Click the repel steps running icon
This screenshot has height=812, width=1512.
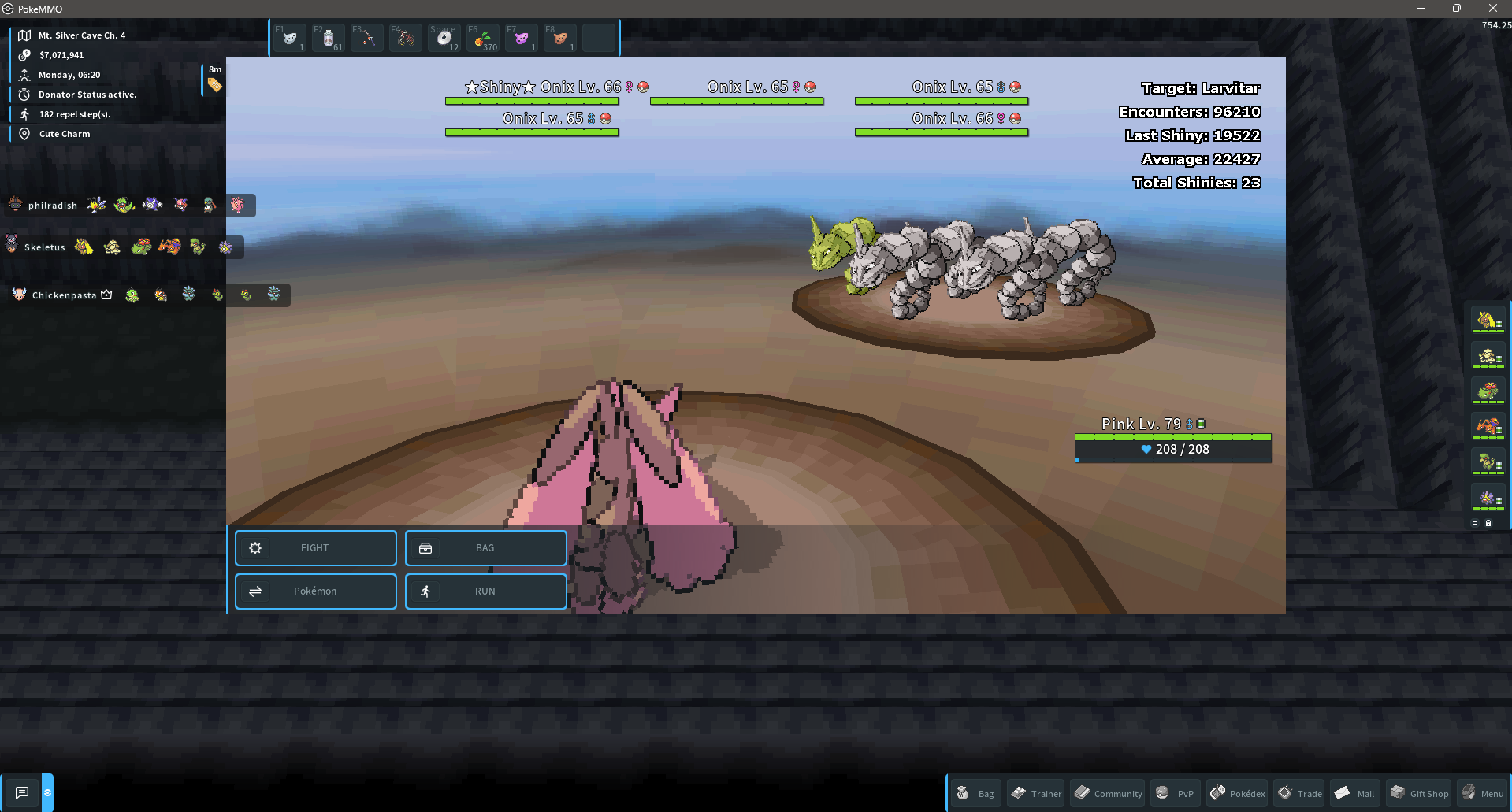pyautogui.click(x=24, y=114)
